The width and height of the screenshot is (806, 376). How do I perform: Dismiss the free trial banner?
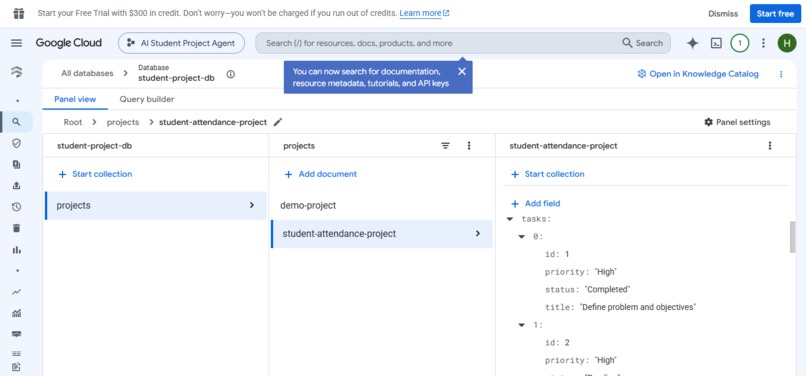pos(723,14)
